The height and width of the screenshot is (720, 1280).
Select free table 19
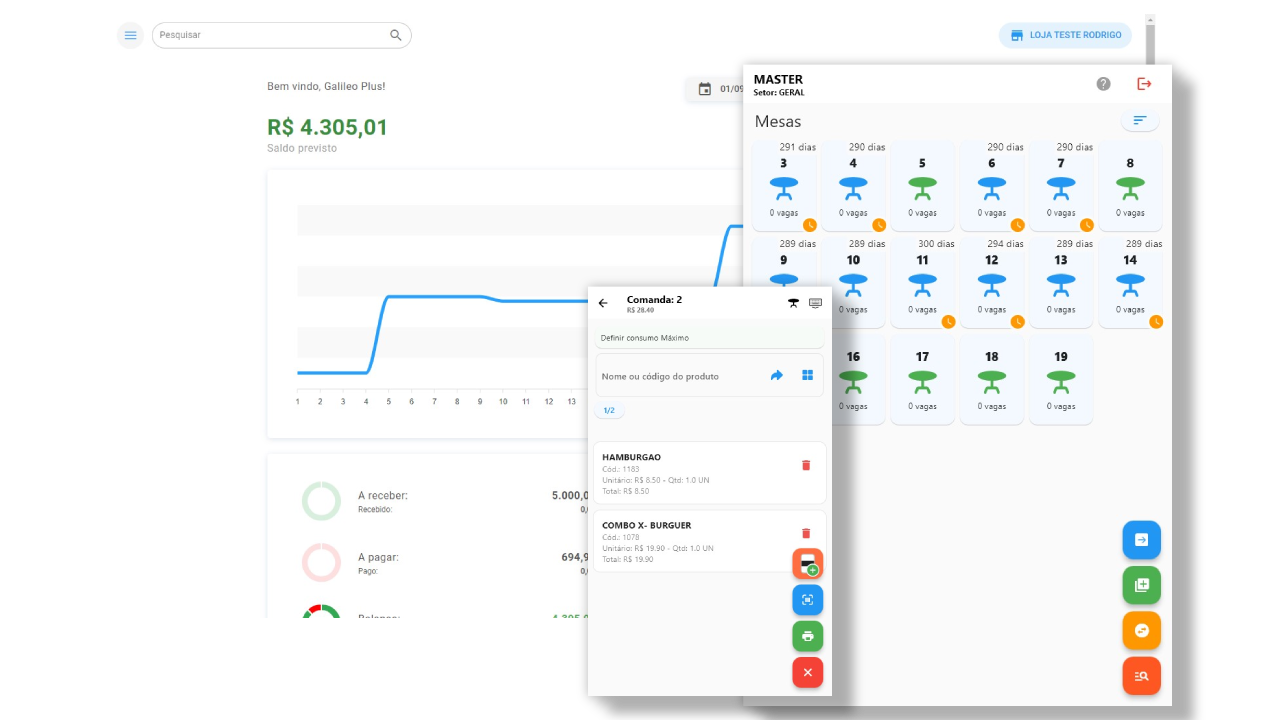[x=1061, y=380]
